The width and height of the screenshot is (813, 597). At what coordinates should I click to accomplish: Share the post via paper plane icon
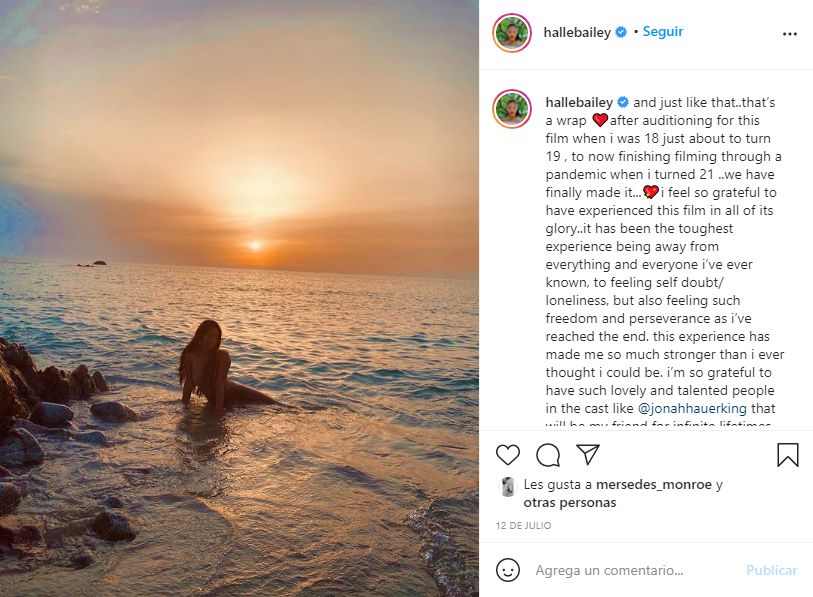click(588, 455)
